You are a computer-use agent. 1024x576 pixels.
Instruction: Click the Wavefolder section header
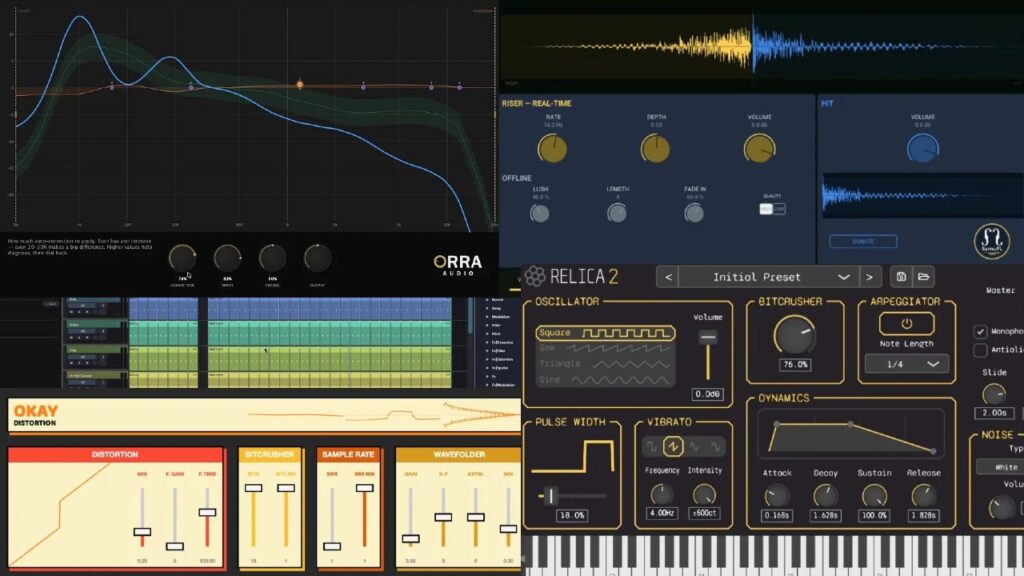pyautogui.click(x=458, y=454)
